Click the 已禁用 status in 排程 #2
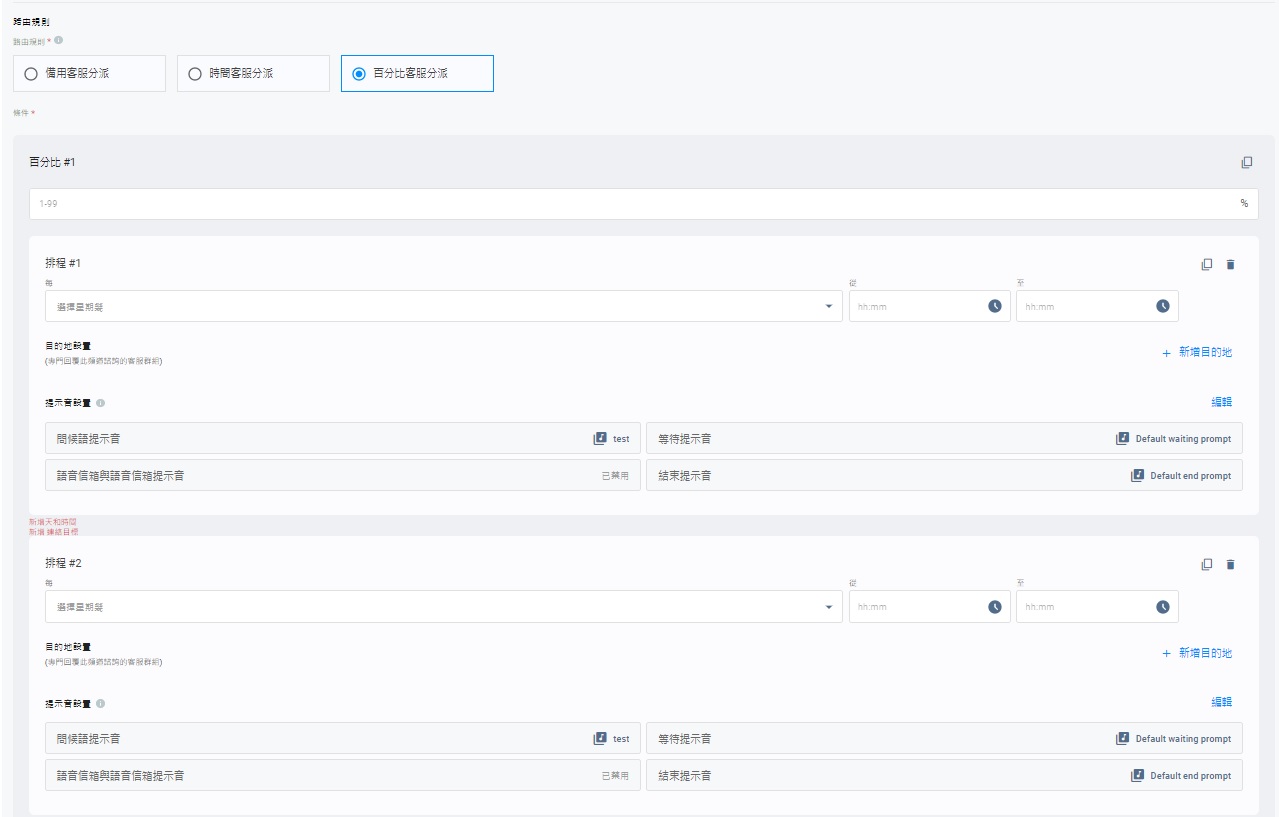 [615, 776]
